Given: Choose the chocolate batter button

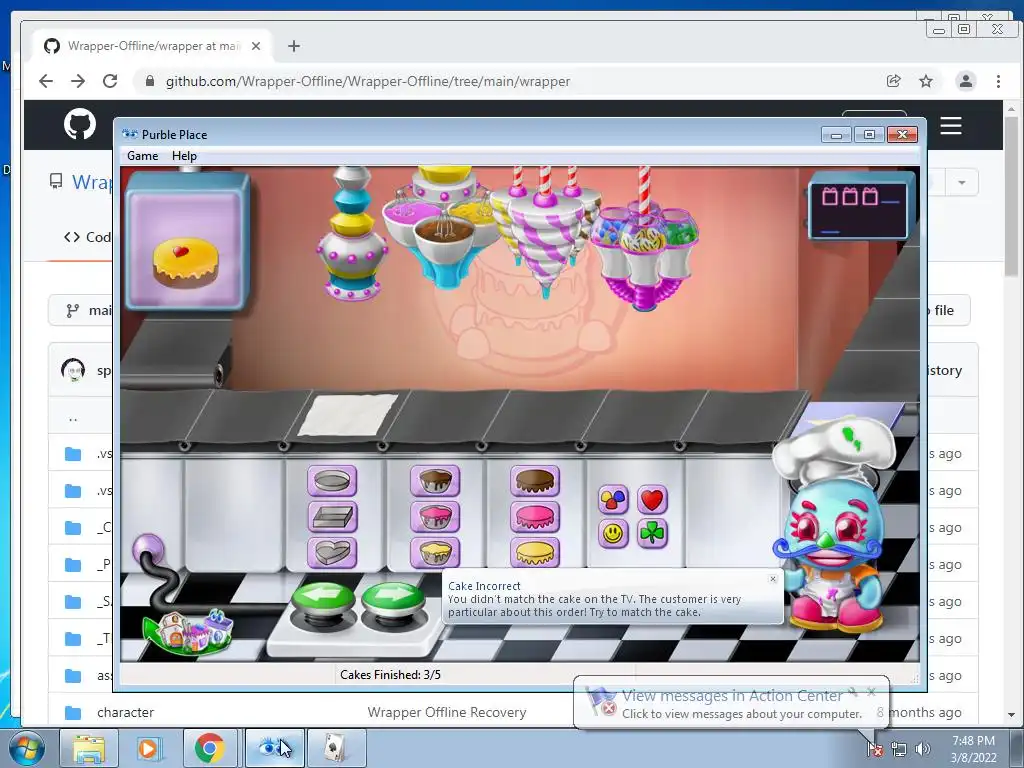Looking at the screenshot, I should 435,481.
